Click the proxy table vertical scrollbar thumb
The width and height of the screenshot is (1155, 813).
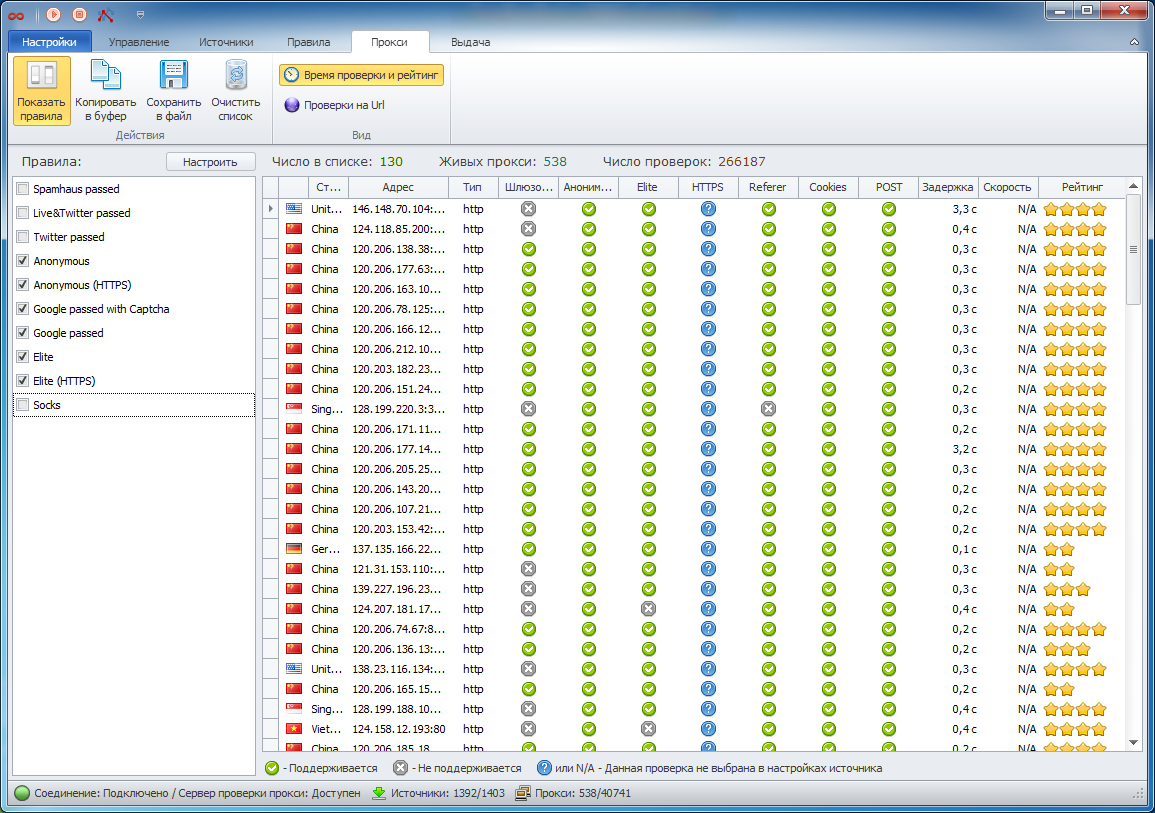[1133, 250]
